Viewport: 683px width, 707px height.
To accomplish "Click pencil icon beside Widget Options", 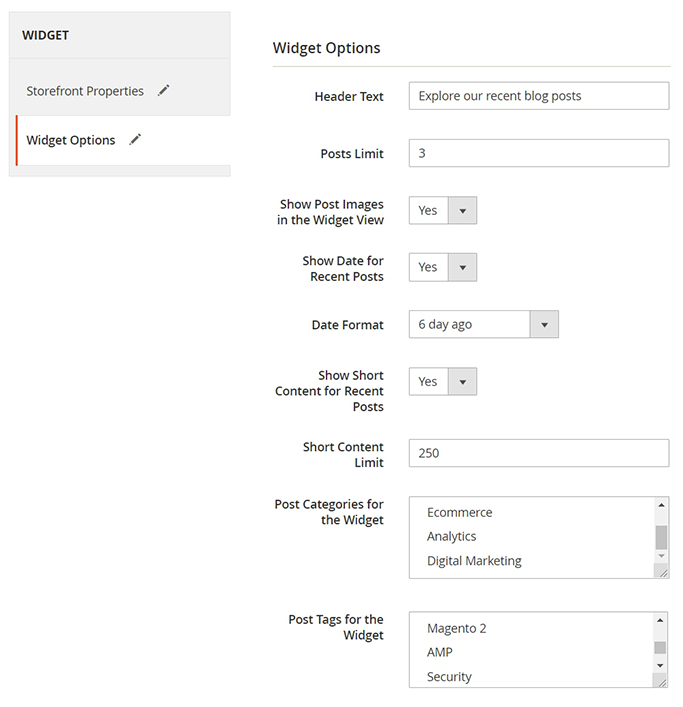I will click(x=135, y=140).
